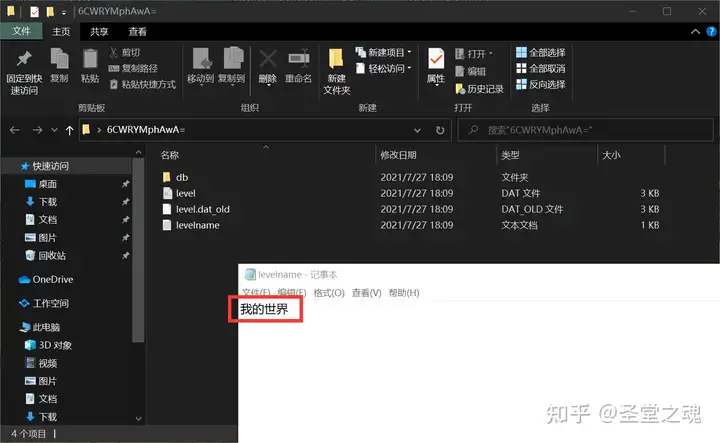Open the quick access toolbar customize arrow
This screenshot has height=443, width=720.
(x=64, y=12)
